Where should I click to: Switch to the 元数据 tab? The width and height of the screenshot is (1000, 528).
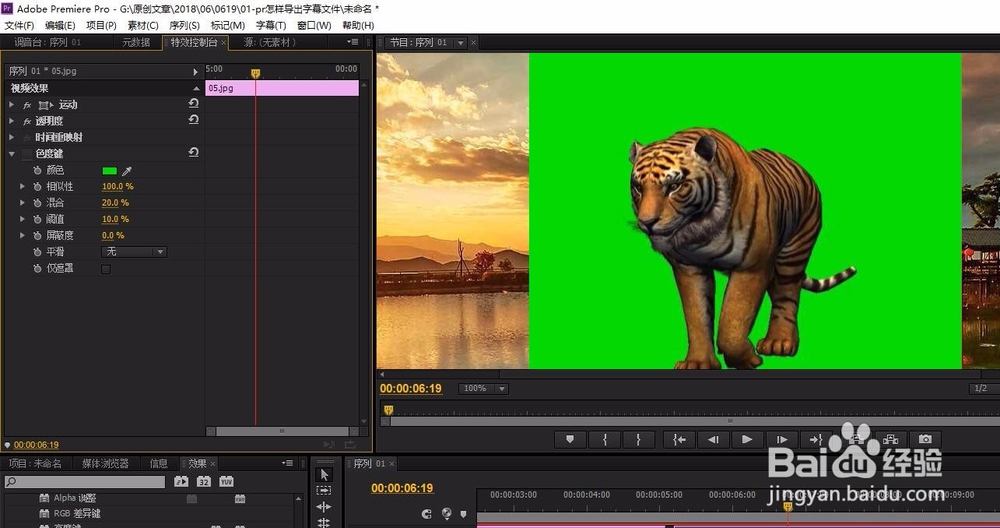pyautogui.click(x=136, y=42)
